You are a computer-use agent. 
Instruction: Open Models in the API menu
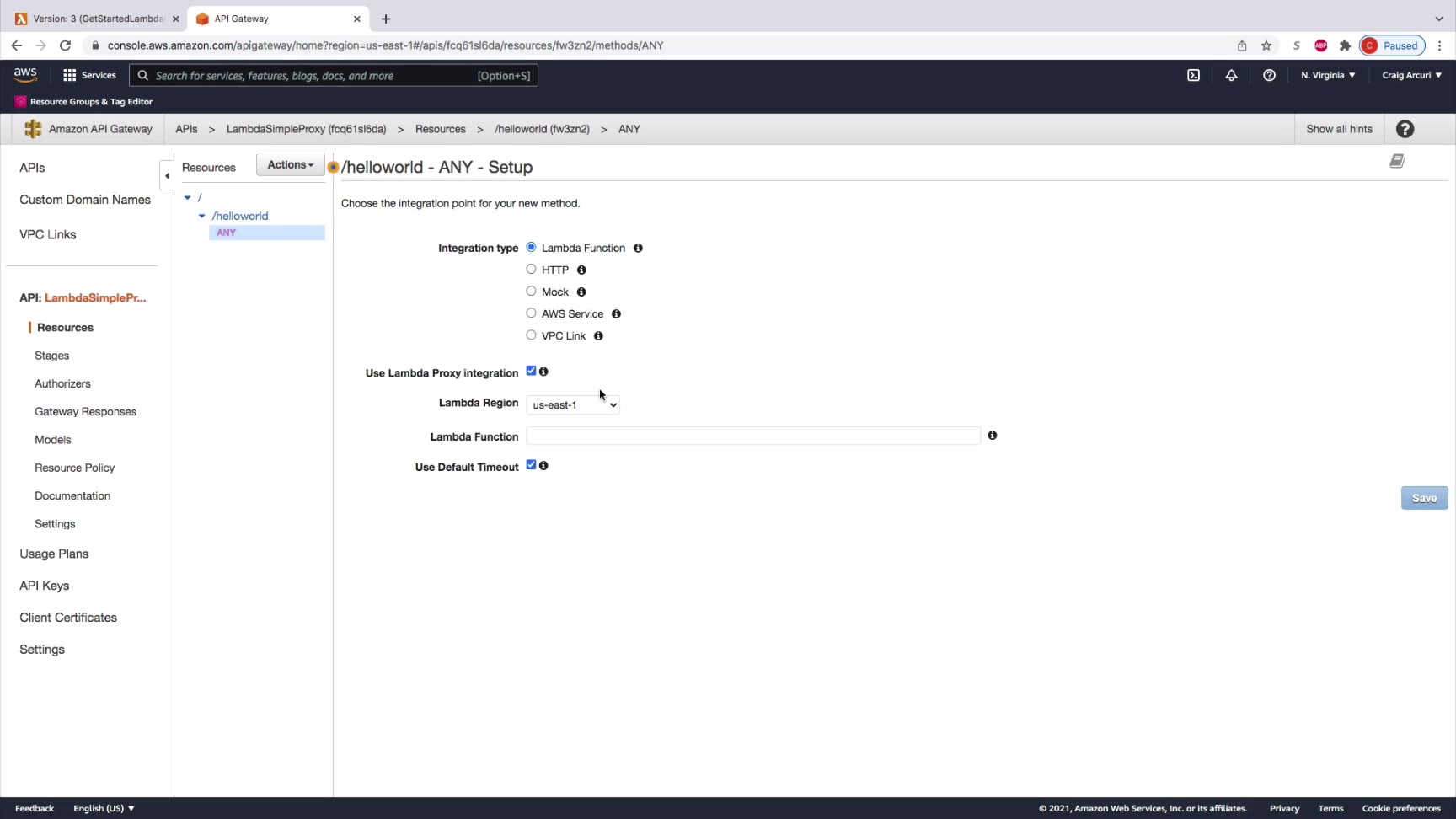pos(52,440)
